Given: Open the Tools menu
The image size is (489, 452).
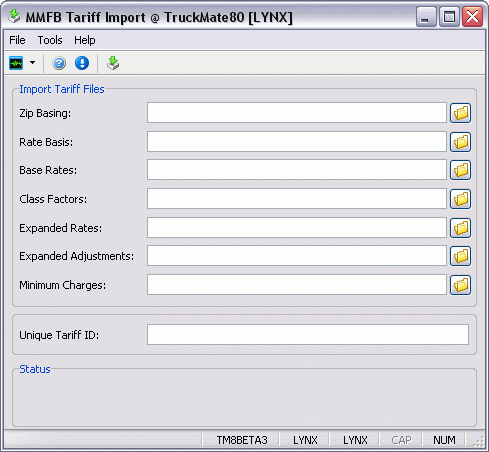Looking at the screenshot, I should click(50, 40).
